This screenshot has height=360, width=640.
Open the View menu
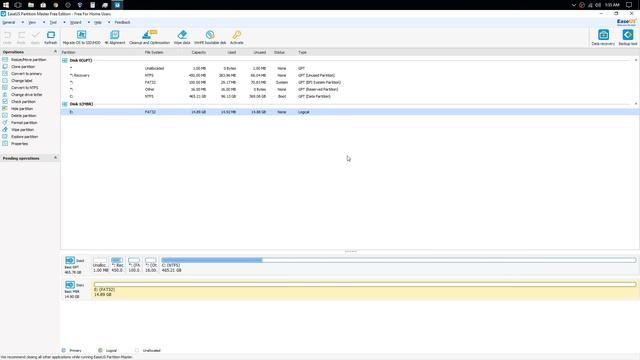pos(32,22)
